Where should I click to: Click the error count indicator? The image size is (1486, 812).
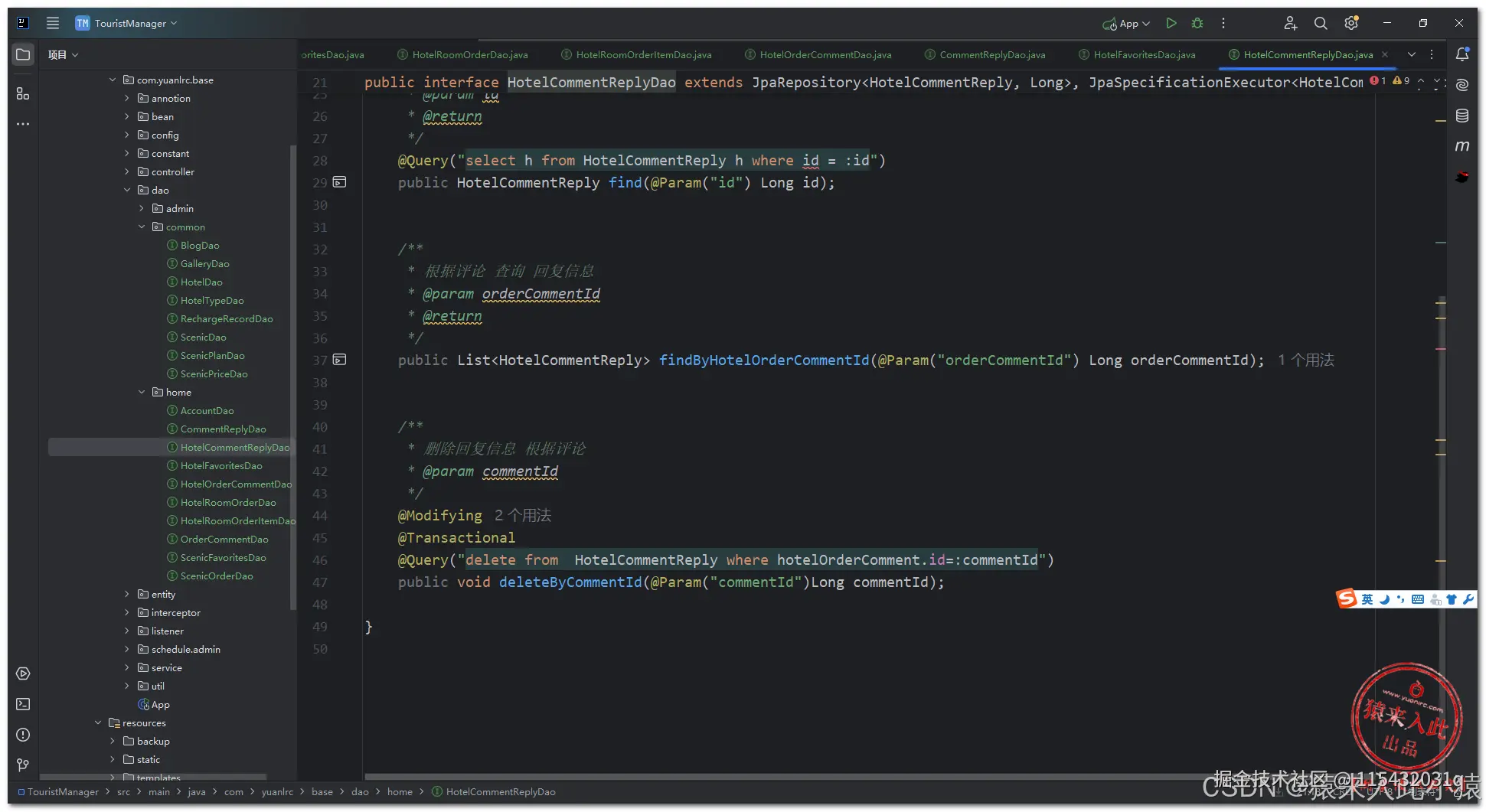pos(1378,80)
